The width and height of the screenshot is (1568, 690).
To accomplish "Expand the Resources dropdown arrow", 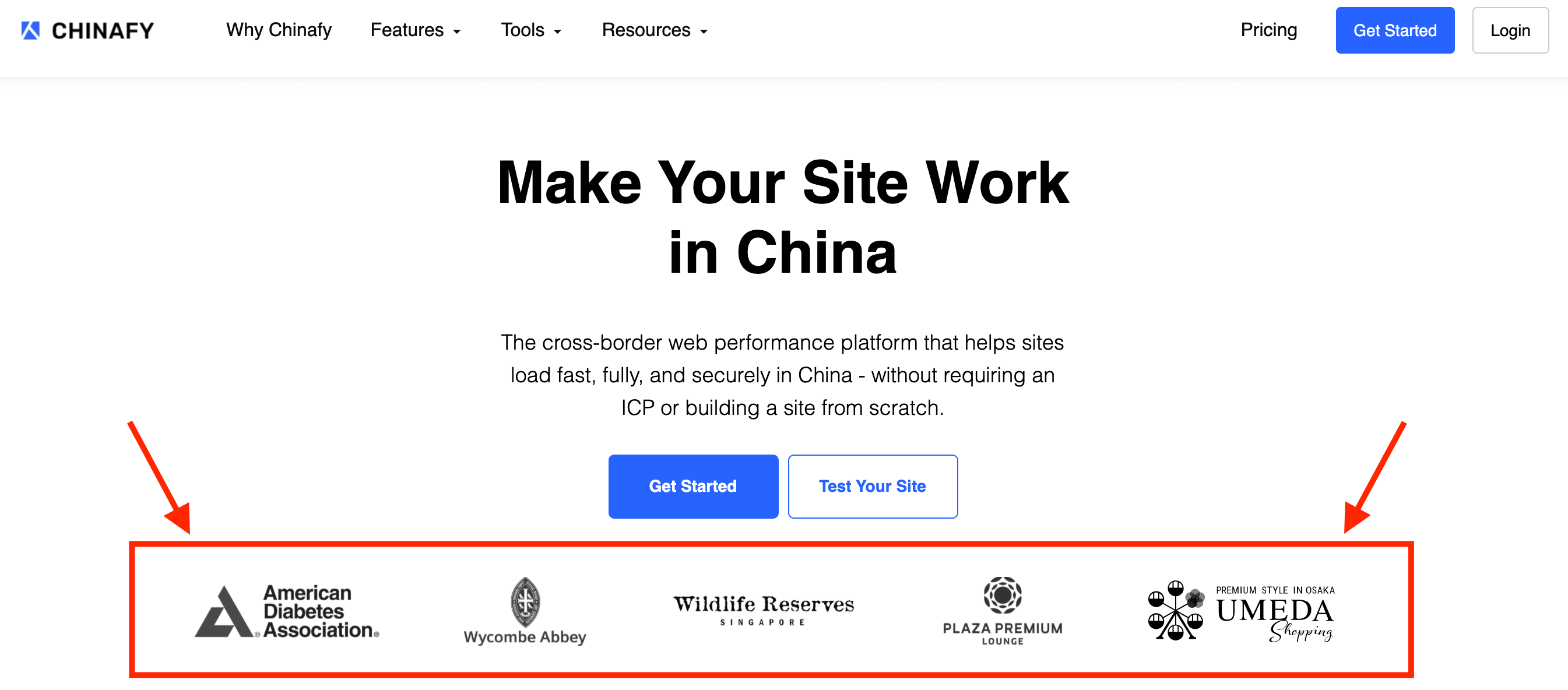I will pyautogui.click(x=704, y=31).
